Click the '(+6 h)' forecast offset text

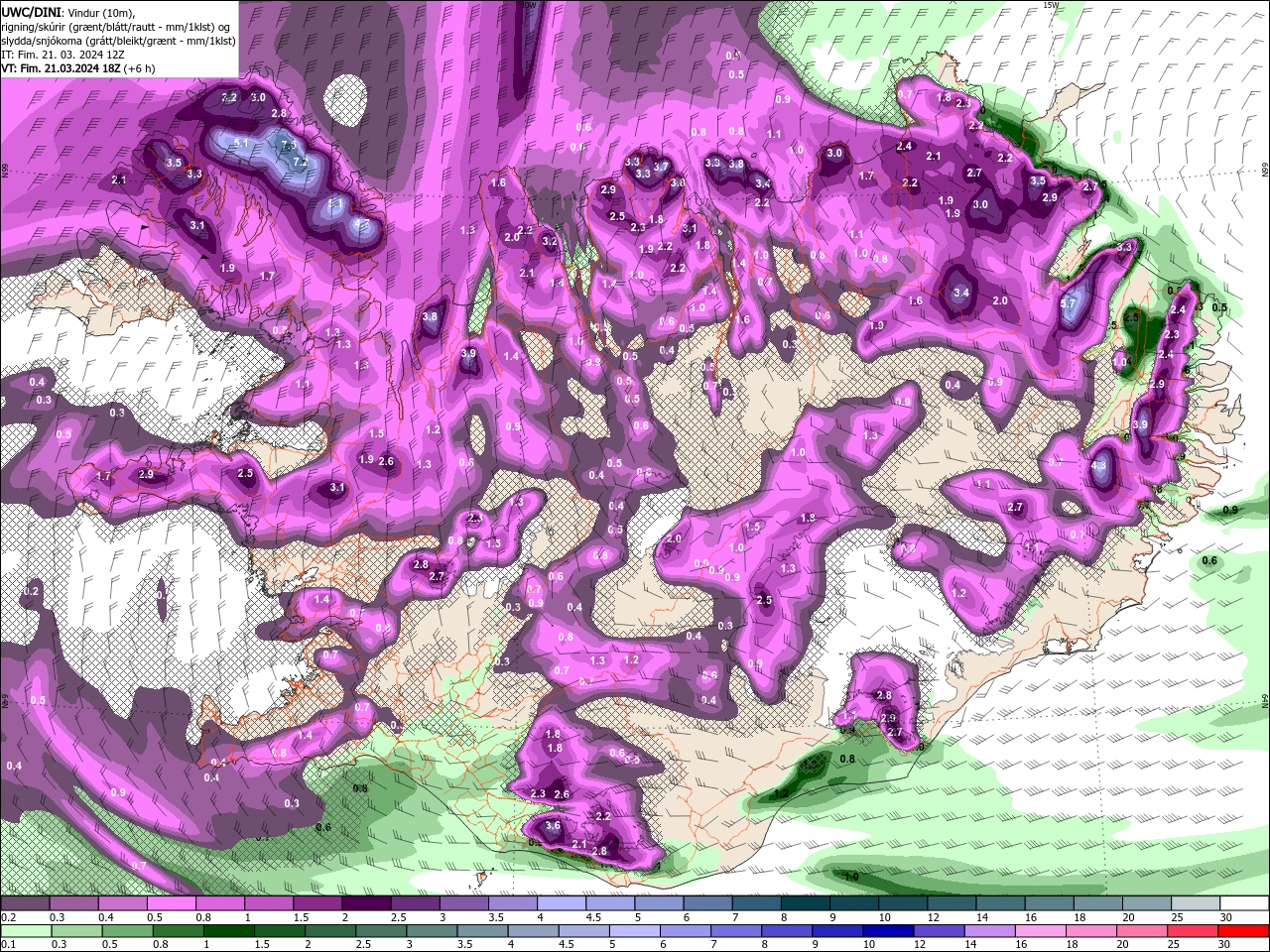pos(139,68)
